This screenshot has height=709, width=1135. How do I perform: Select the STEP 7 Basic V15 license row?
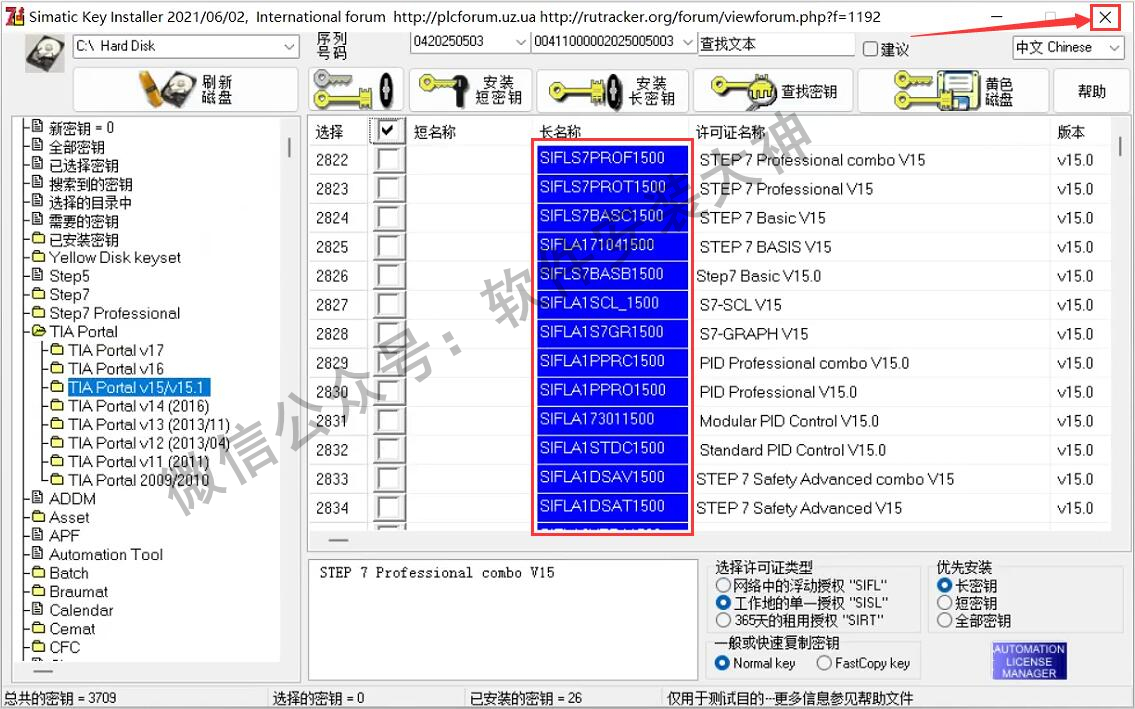click(762, 217)
